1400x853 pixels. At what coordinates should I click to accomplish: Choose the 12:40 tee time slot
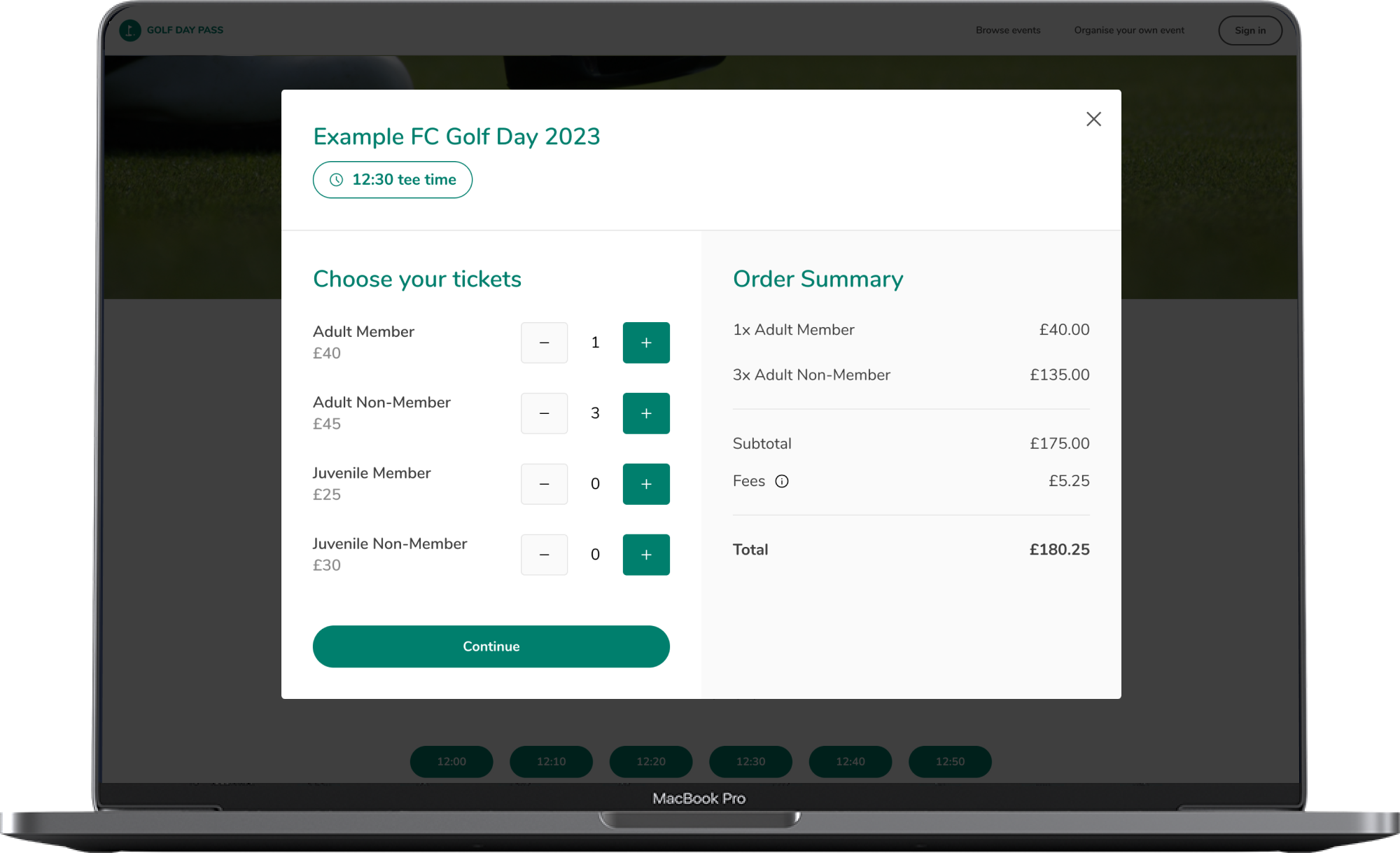click(x=850, y=761)
